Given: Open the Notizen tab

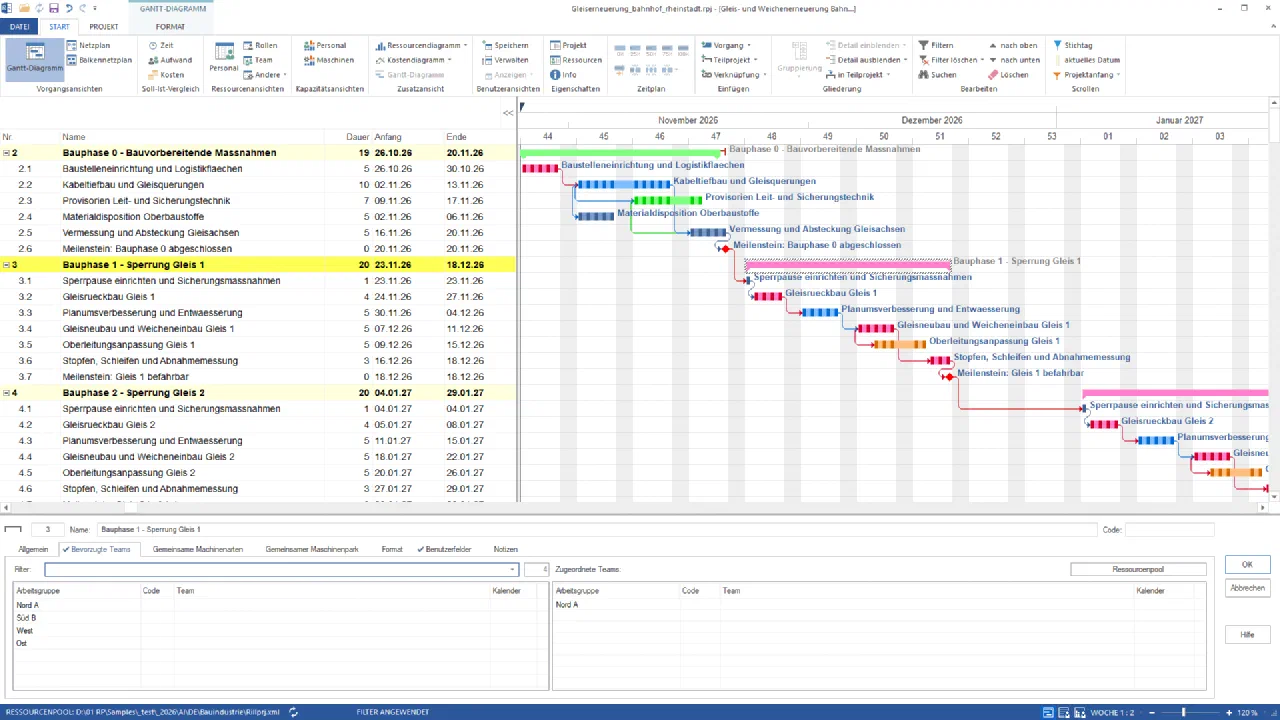Looking at the screenshot, I should click(506, 549).
